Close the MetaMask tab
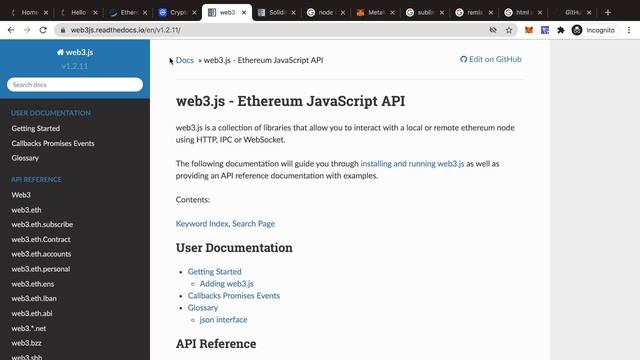 point(392,12)
